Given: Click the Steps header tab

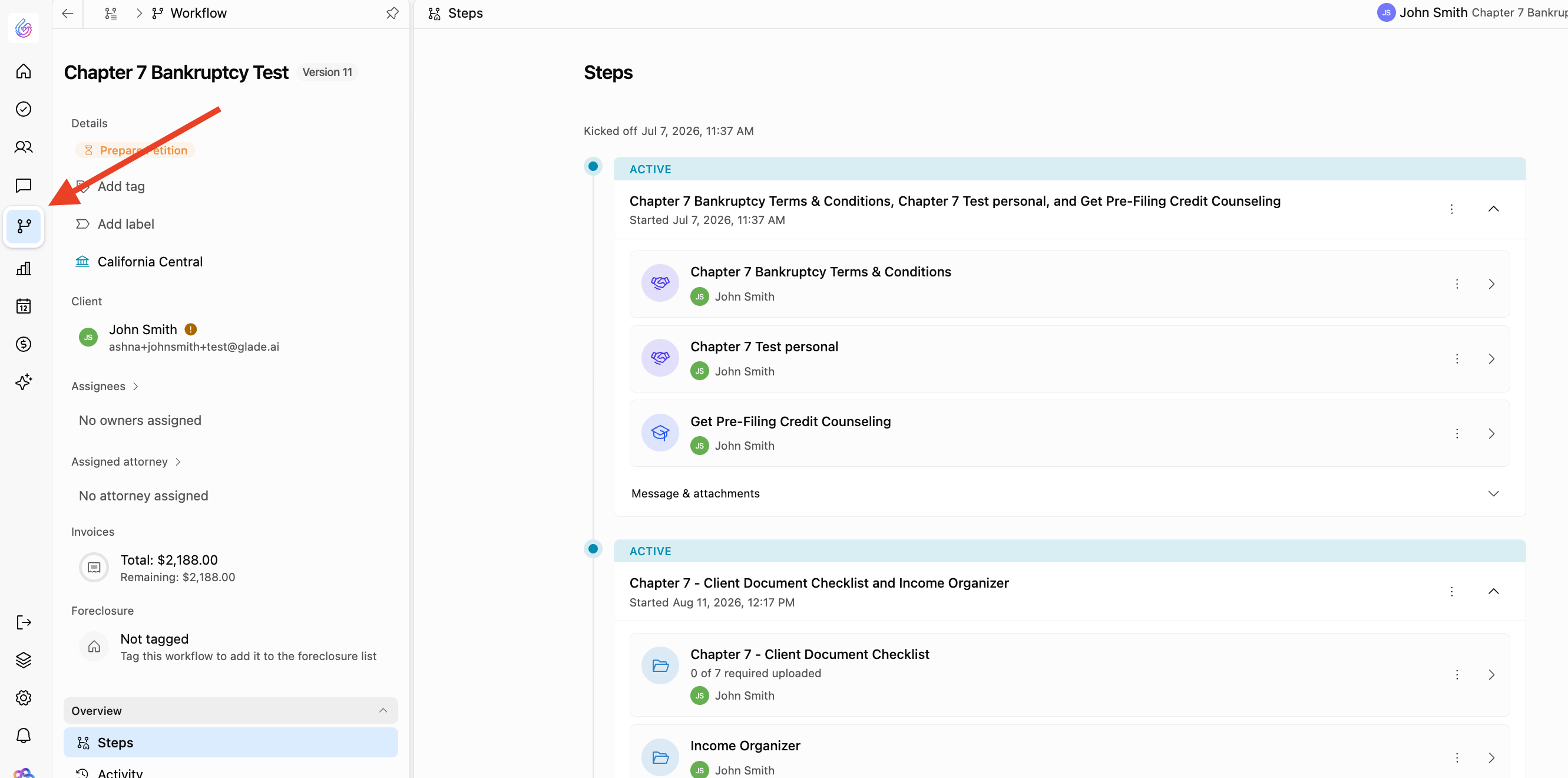Looking at the screenshot, I should coord(456,14).
